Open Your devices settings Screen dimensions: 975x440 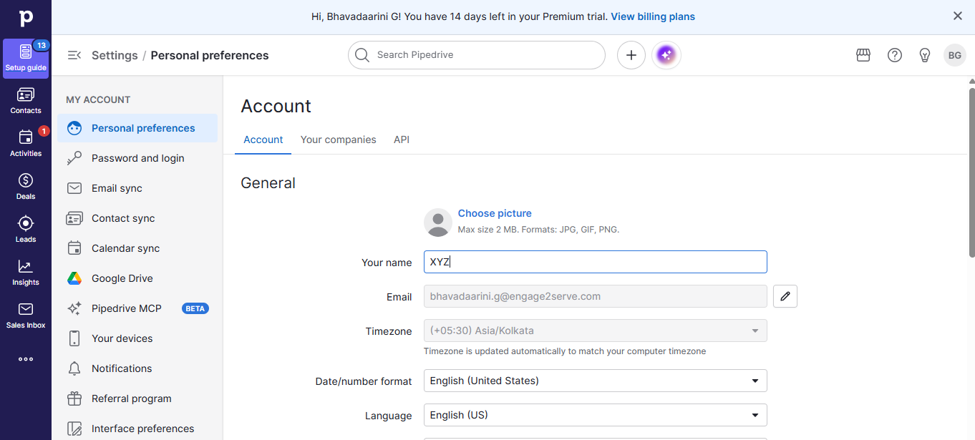coord(137,338)
